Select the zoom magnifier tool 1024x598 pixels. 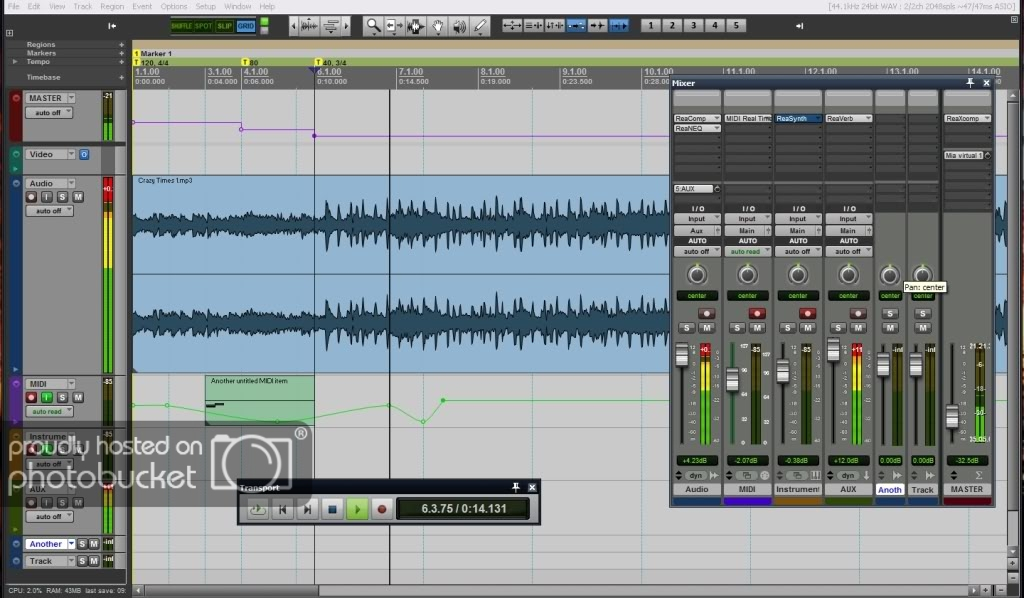372,25
